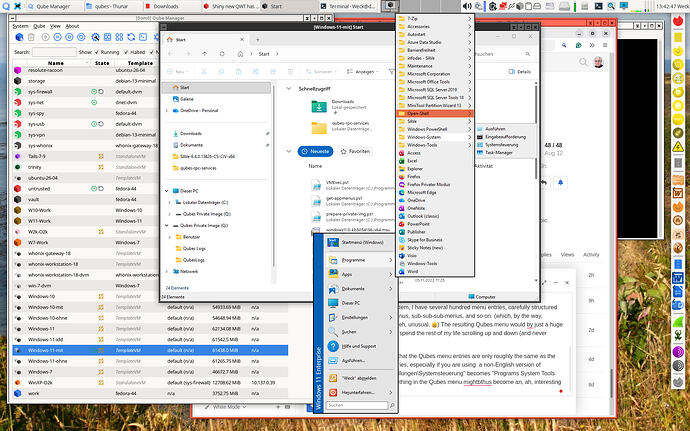Screen dimensions: 690x431
Task: Expand Einstellungen submenu in start menu
Action: tap(390, 317)
